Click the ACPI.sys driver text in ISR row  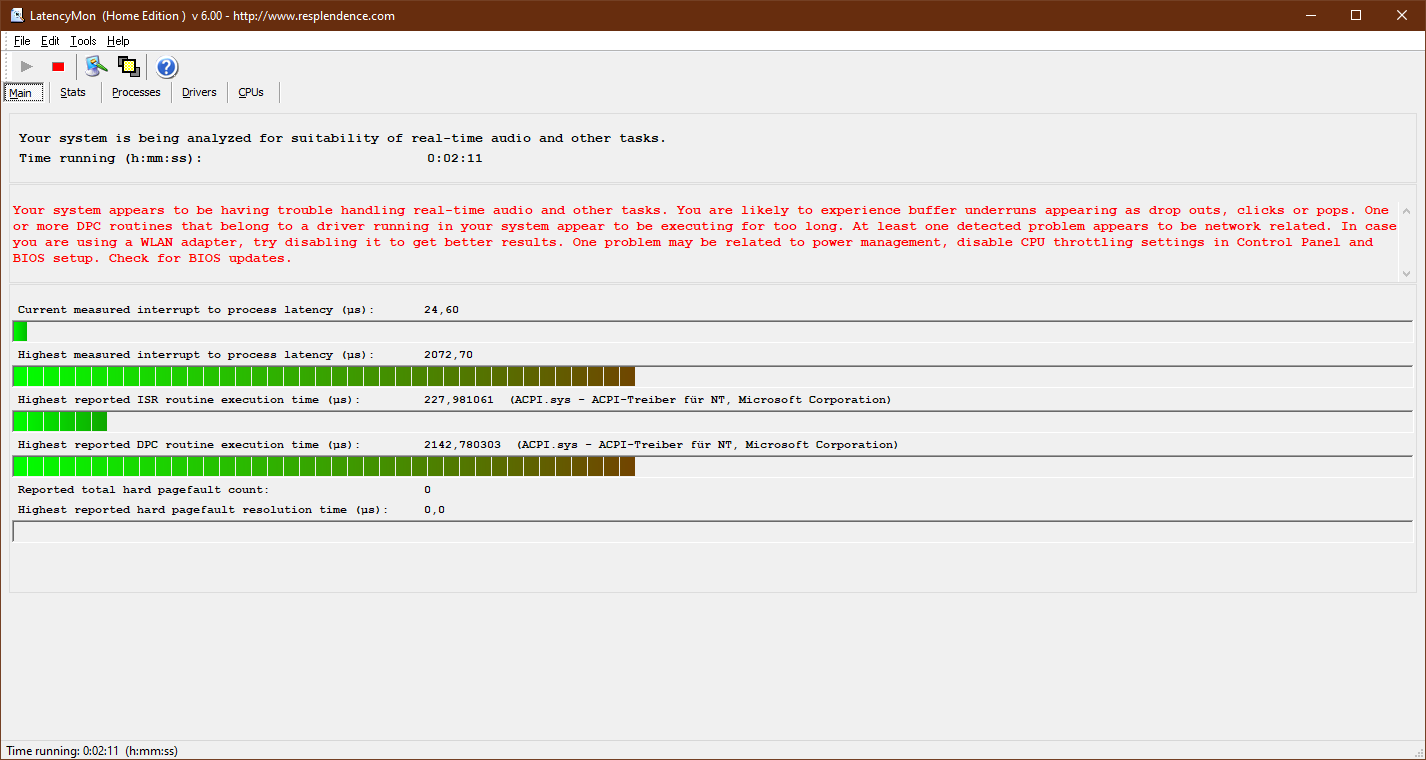(700, 400)
